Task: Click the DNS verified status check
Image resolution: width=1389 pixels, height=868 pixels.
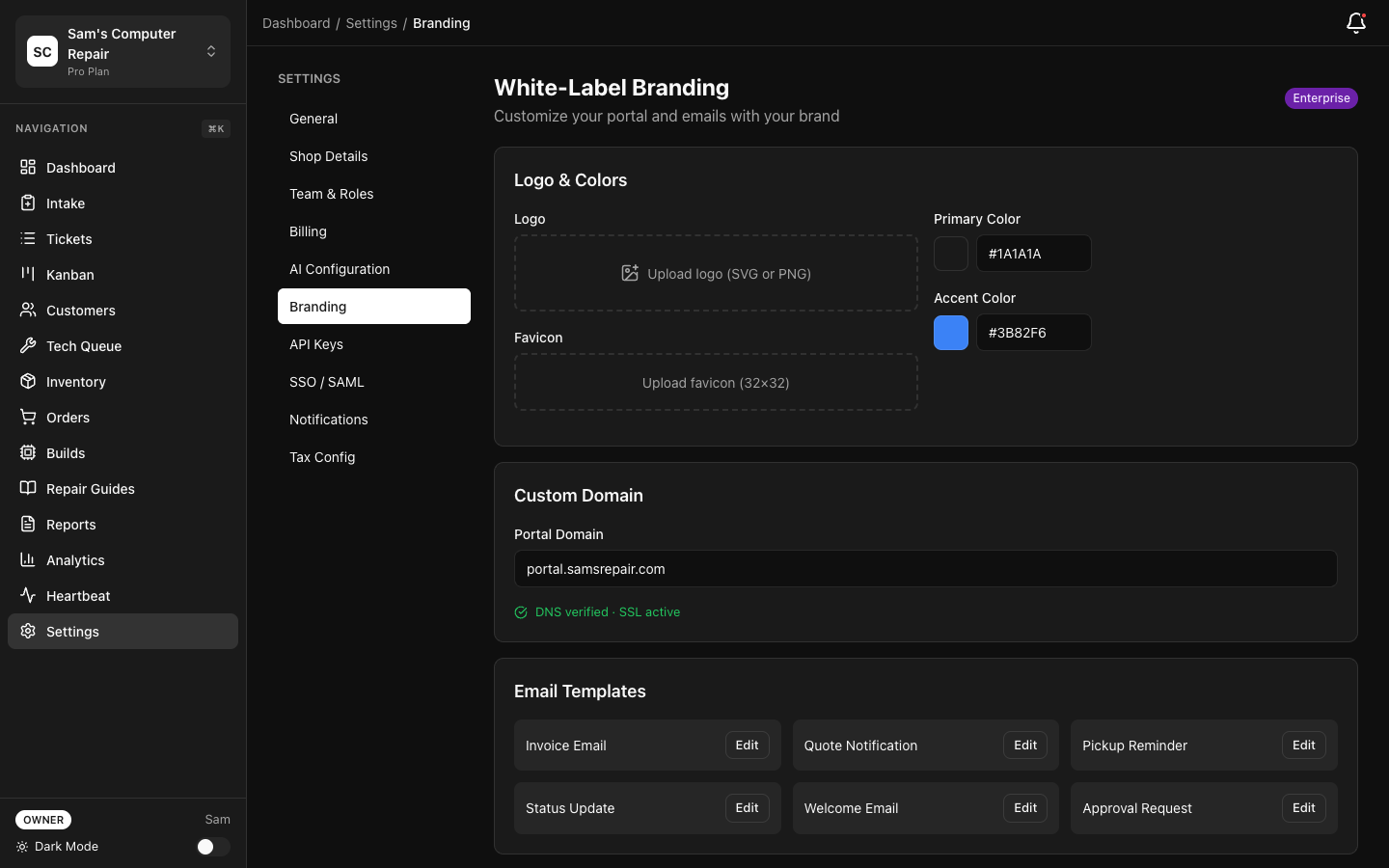Action: [x=521, y=612]
